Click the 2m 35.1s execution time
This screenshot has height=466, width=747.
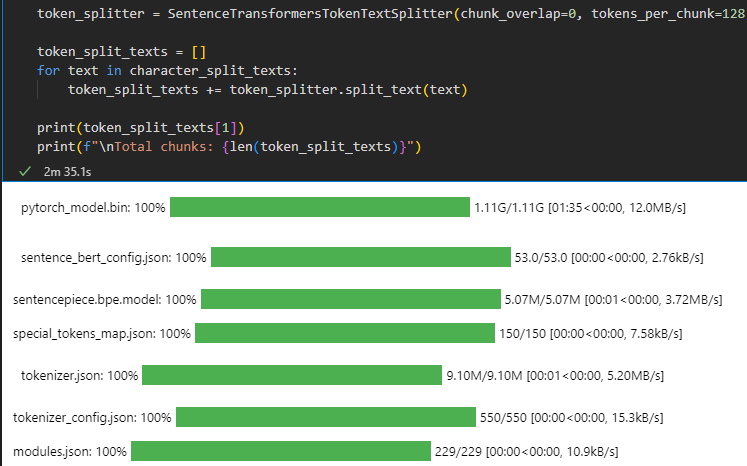67,172
